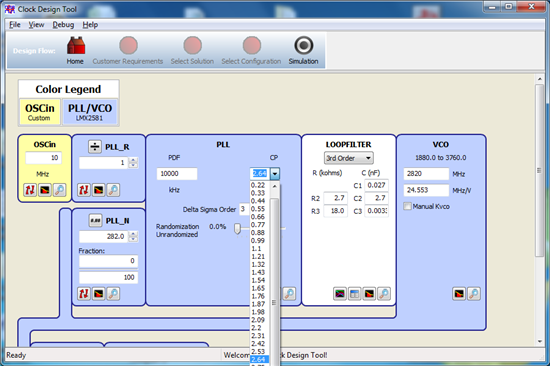Open the CP current dropdown arrow
550x366 pixels.
click(275, 173)
